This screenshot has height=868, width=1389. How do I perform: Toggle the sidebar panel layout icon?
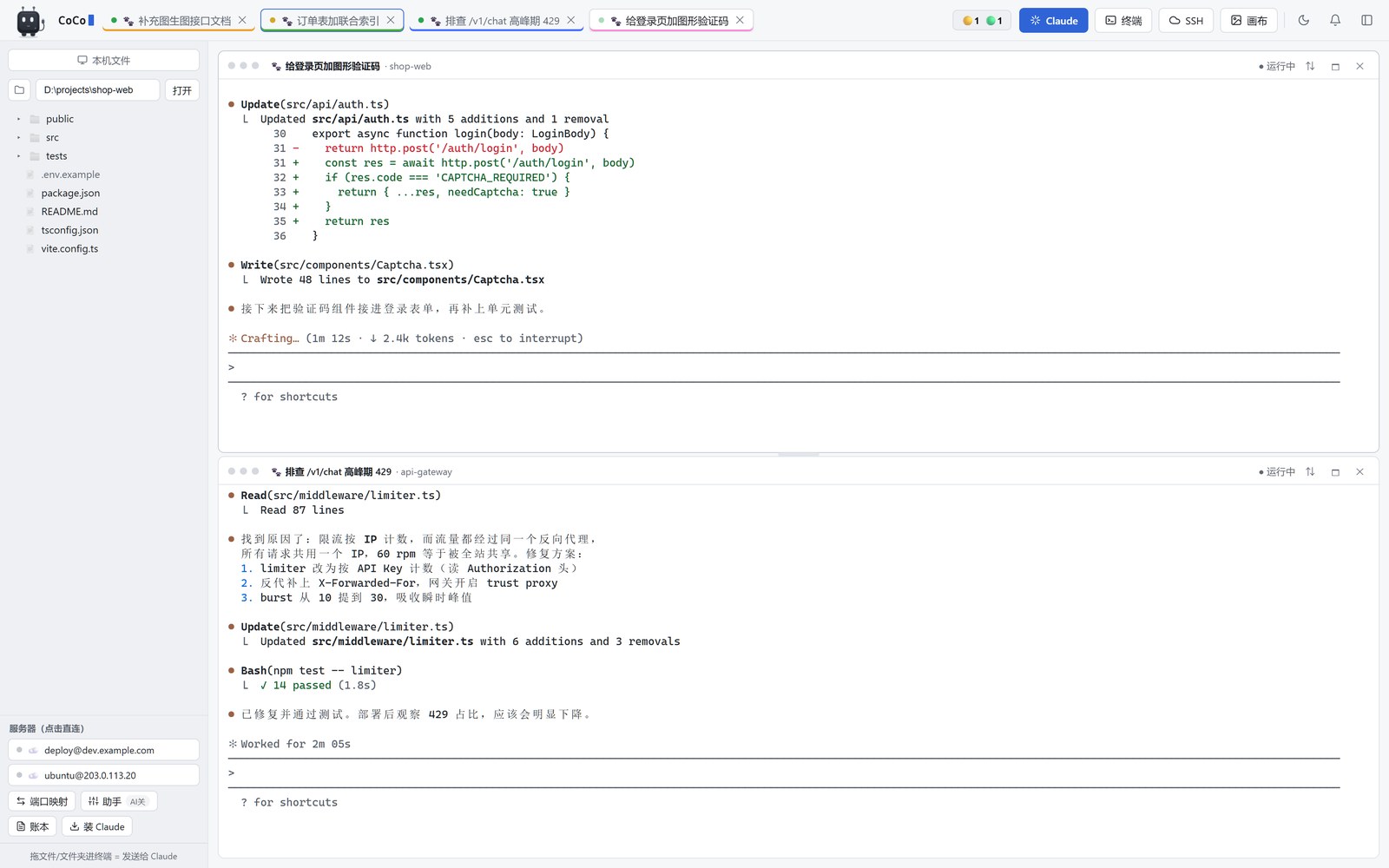[1366, 20]
